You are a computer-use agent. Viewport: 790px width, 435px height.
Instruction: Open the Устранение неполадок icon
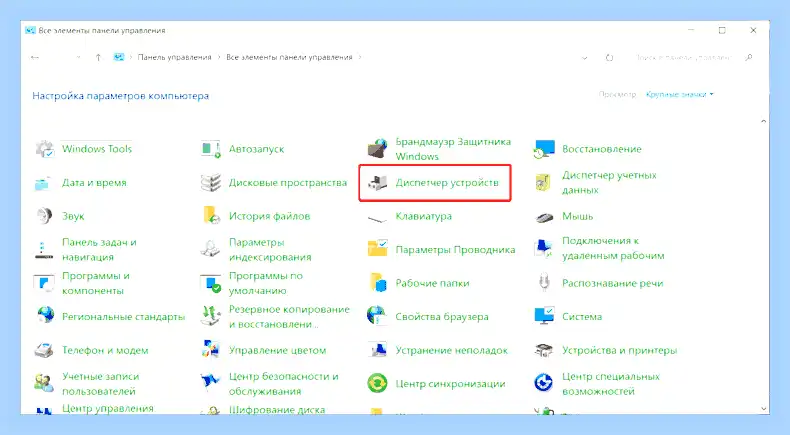coord(377,350)
